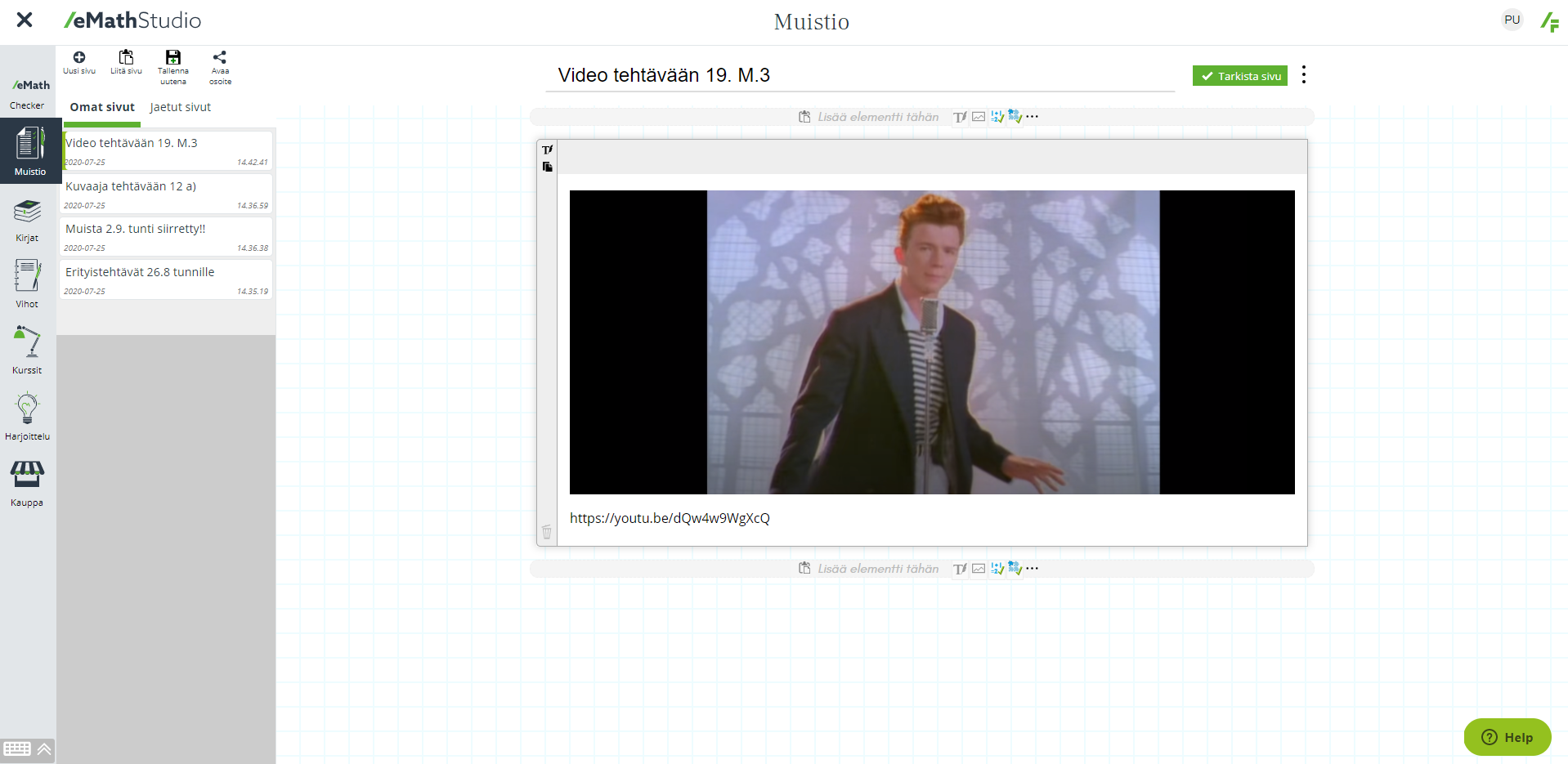This screenshot has height=764, width=1568.
Task: Add image element from top add bar
Action: 979,117
